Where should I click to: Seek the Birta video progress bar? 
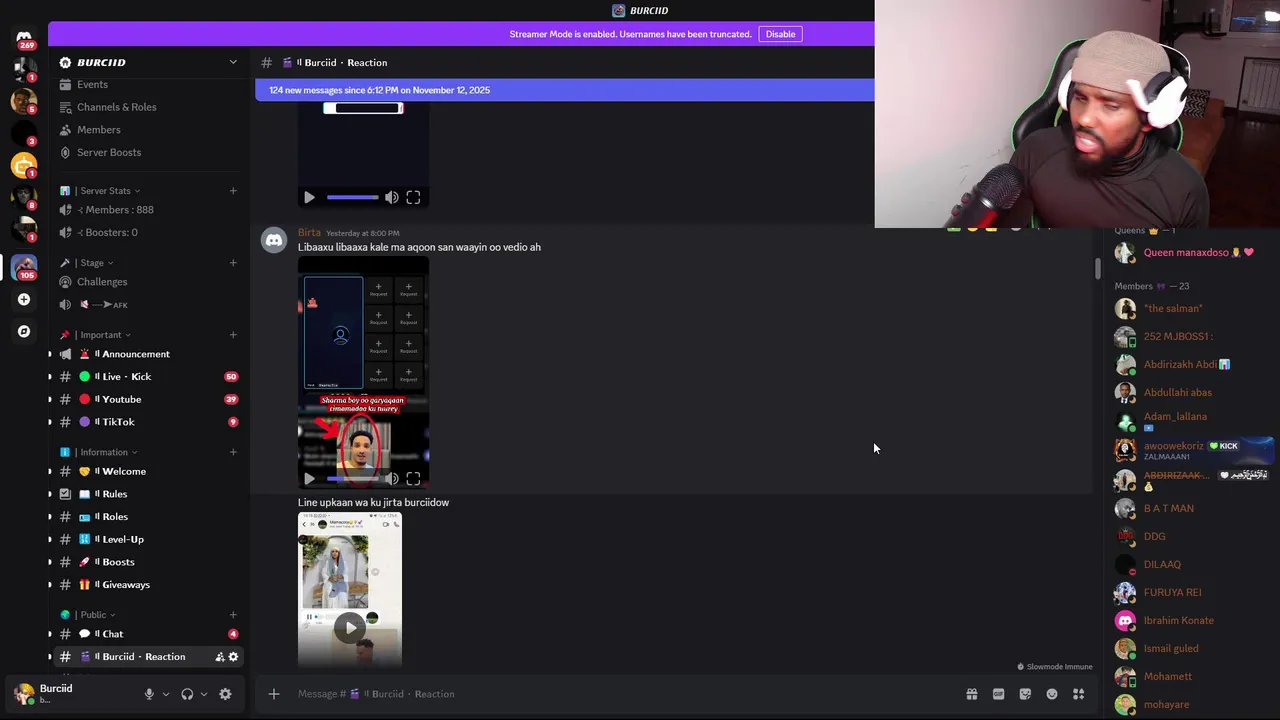click(x=352, y=479)
